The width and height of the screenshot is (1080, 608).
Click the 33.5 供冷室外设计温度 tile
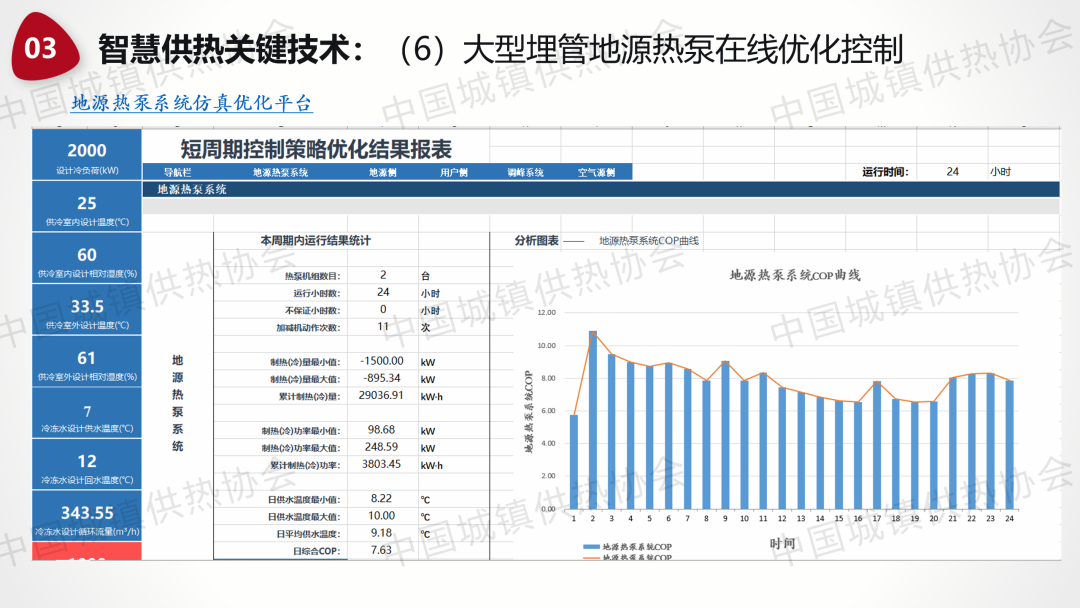87,311
